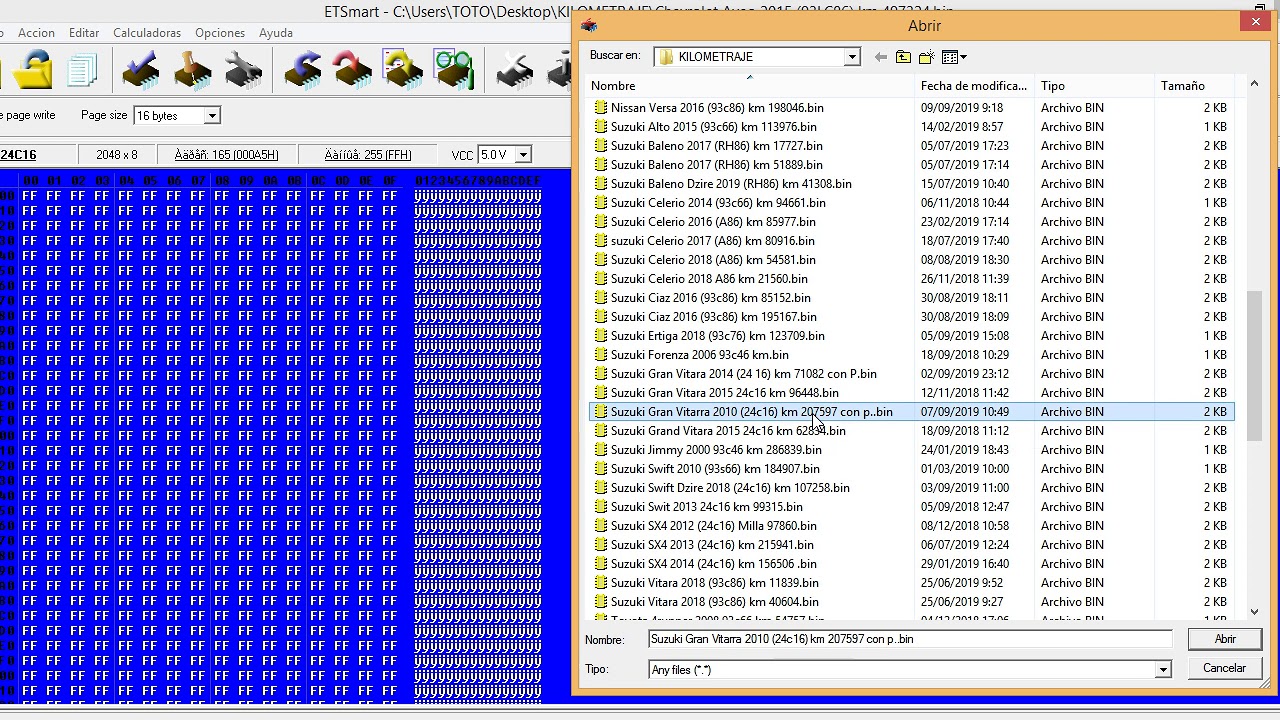The height and width of the screenshot is (720, 1280).
Task: Click the file icon beside Nissan Versa 2016
Action: tap(600, 107)
